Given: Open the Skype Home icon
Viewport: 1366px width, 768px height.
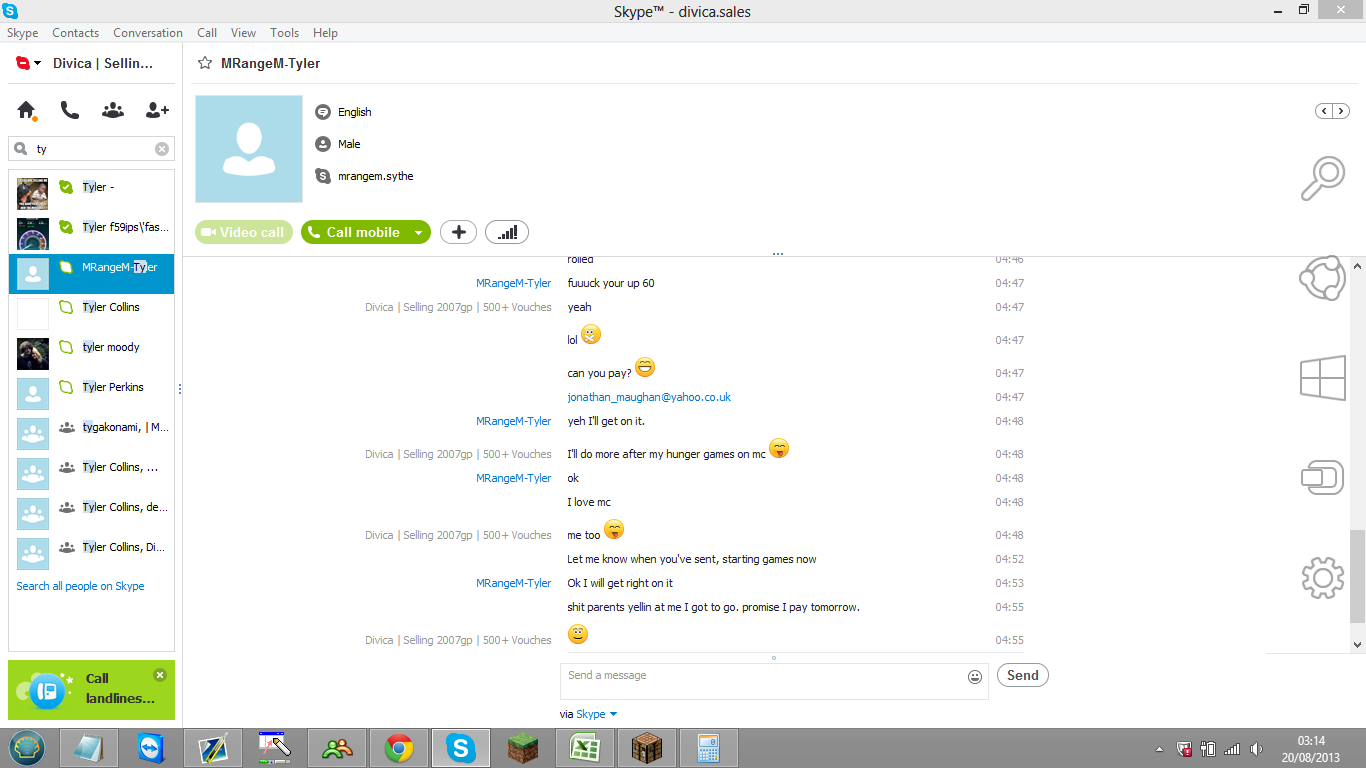Looking at the screenshot, I should [26, 110].
